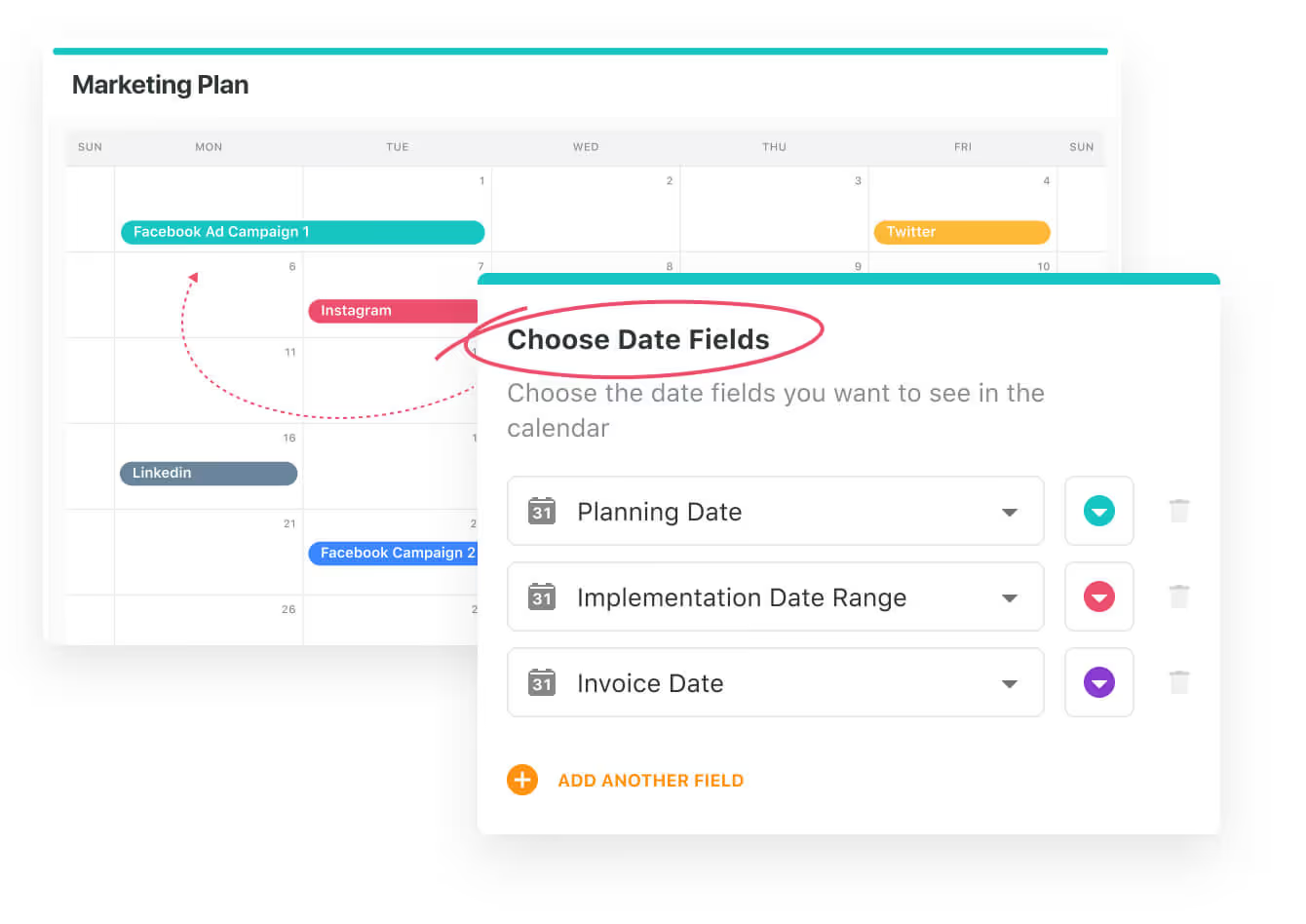Click calendar icon in Implementation Date Range
Screen dimensions: 1306x924
pos(542,597)
